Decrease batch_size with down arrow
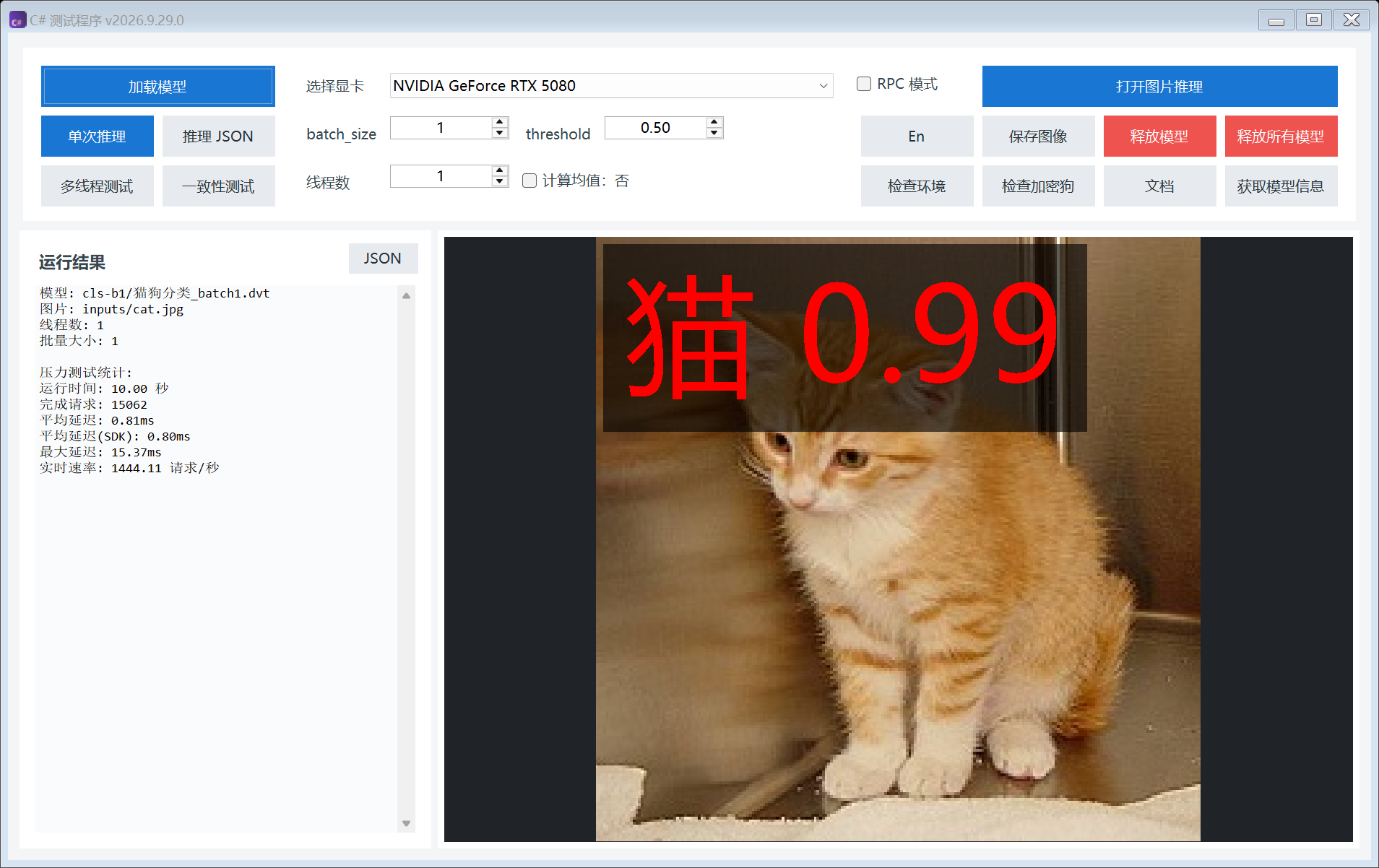 [x=500, y=133]
